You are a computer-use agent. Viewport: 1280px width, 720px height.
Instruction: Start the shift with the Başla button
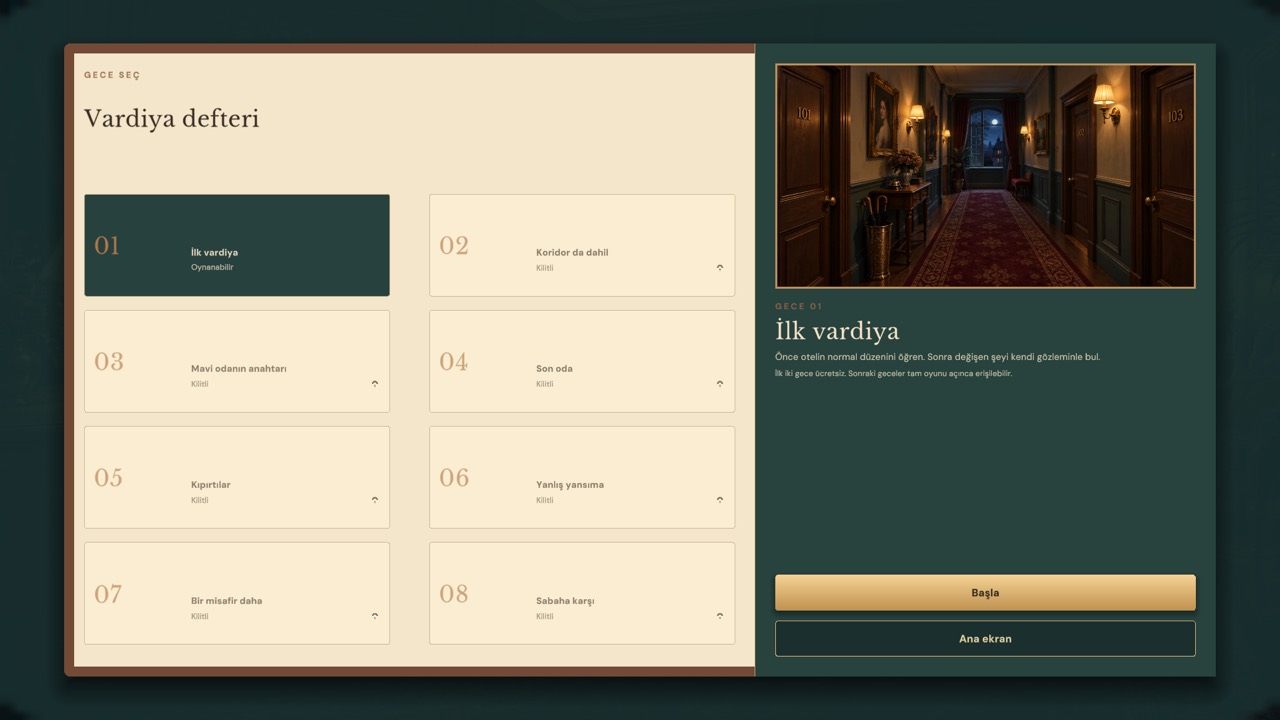coord(985,592)
